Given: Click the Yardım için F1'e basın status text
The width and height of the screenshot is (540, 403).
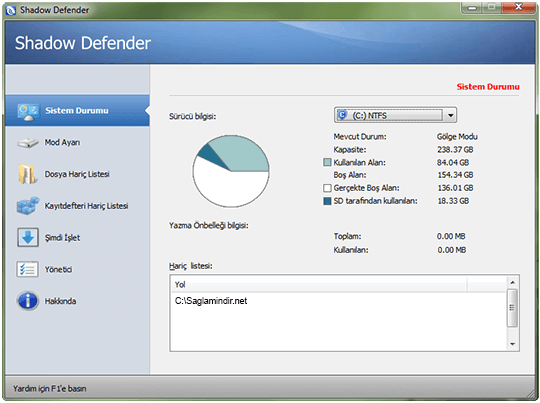Looking at the screenshot, I should [50, 389].
